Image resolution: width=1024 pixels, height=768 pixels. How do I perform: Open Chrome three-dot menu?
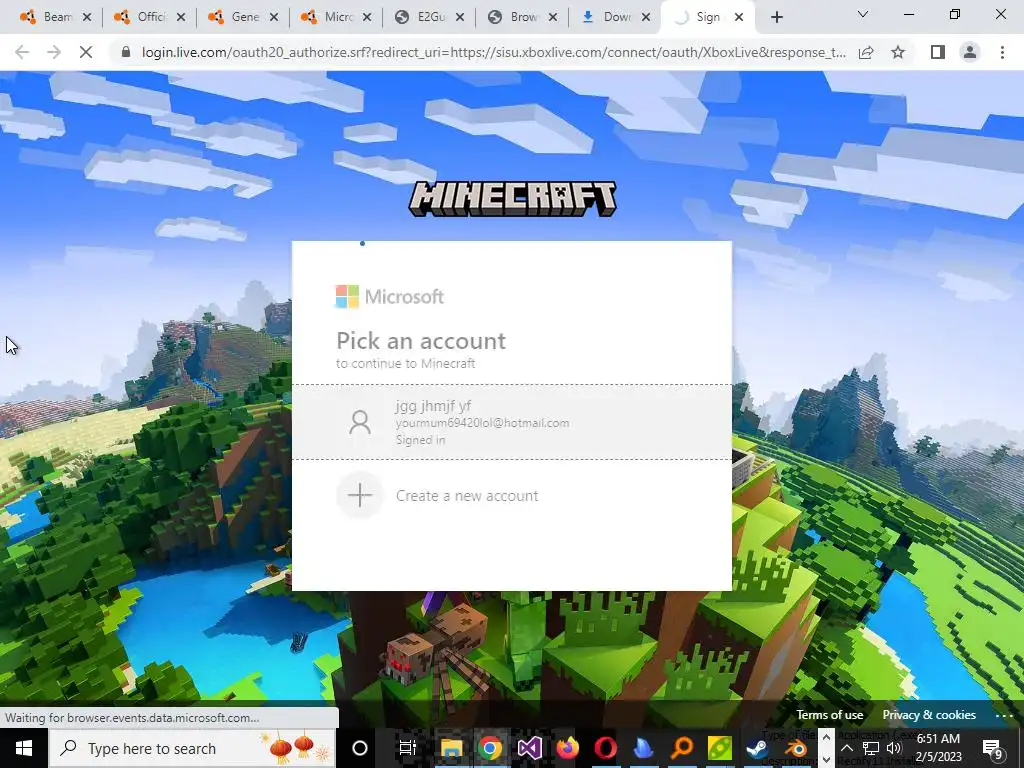tap(1002, 52)
